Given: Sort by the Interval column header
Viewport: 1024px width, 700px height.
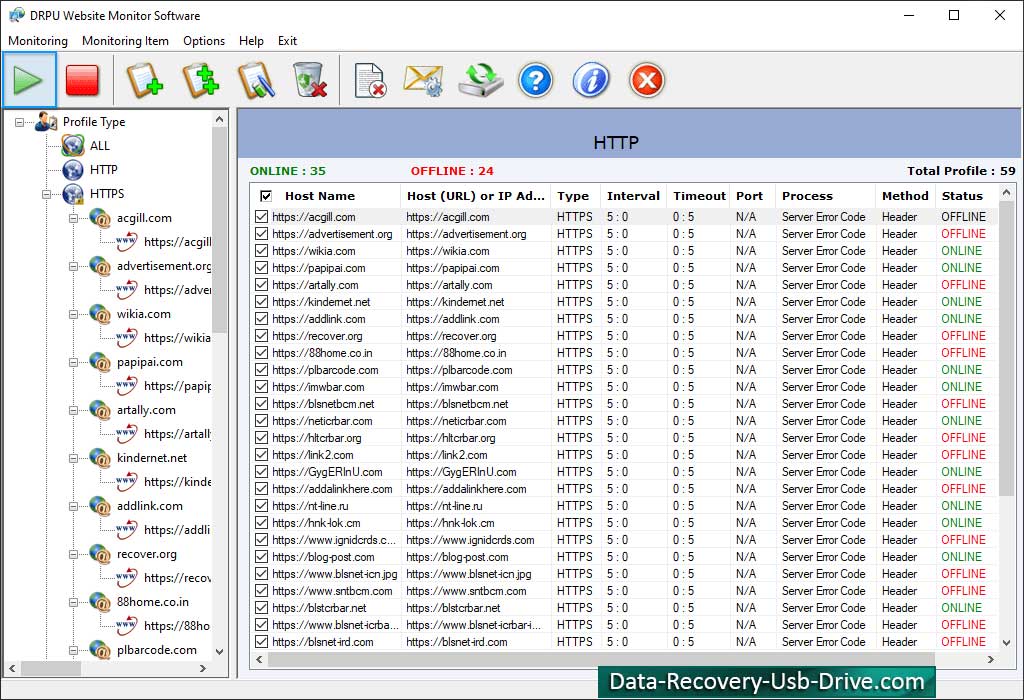Looking at the screenshot, I should (633, 196).
